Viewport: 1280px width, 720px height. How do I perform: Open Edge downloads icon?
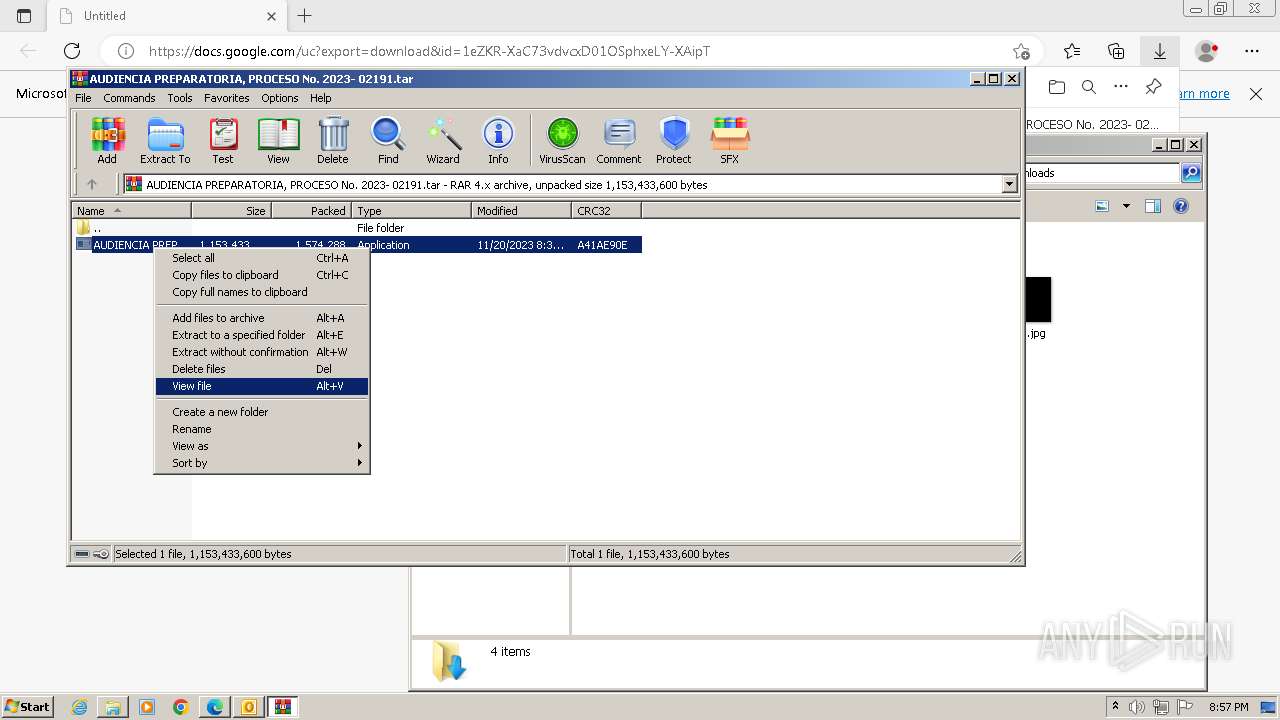1160,51
